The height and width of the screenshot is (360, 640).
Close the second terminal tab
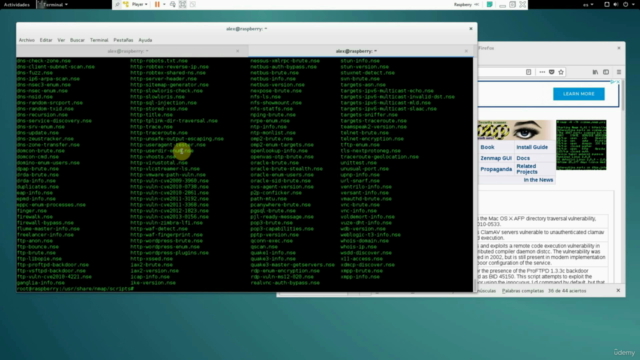coord(466,51)
